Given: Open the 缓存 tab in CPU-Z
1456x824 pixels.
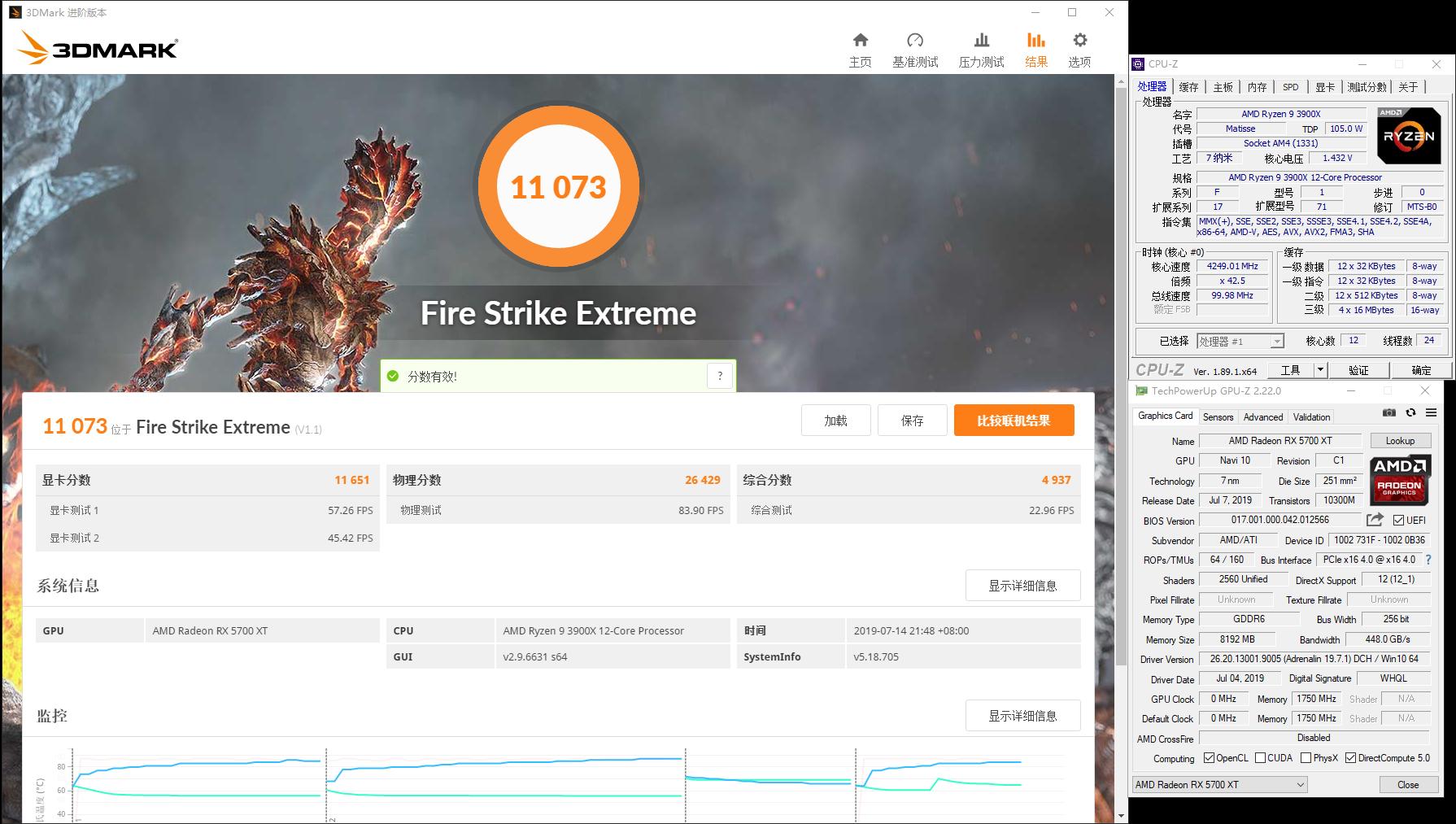Looking at the screenshot, I should 1188,86.
